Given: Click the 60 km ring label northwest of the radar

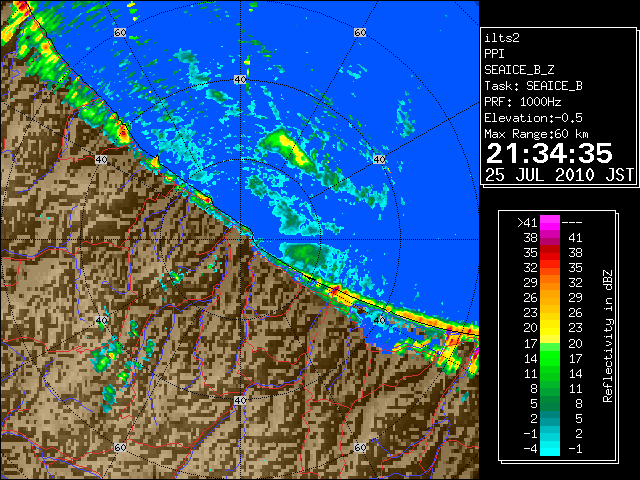Looking at the screenshot, I should coord(120,32).
